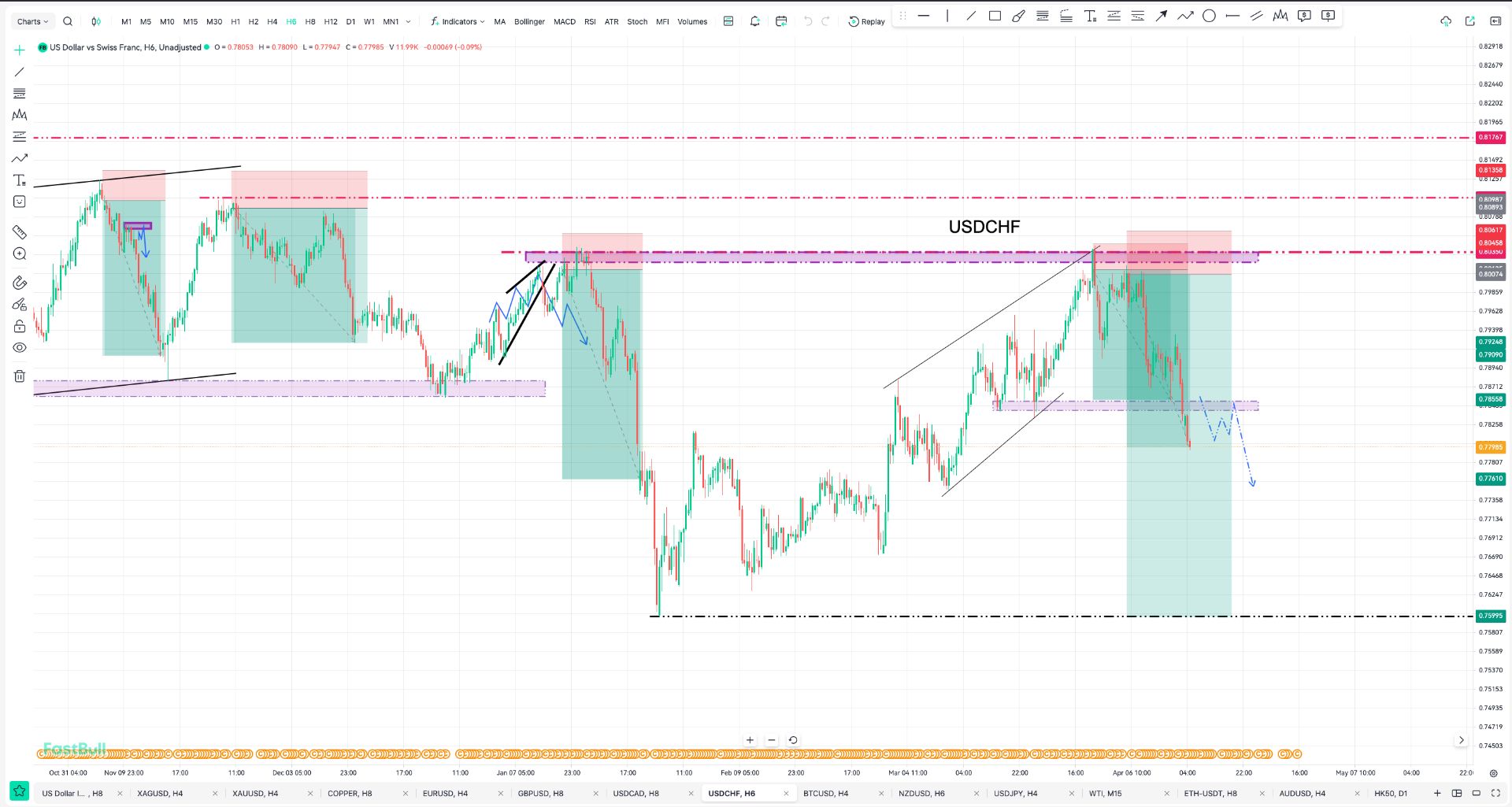Click the search magnifier icon

[x=68, y=21]
